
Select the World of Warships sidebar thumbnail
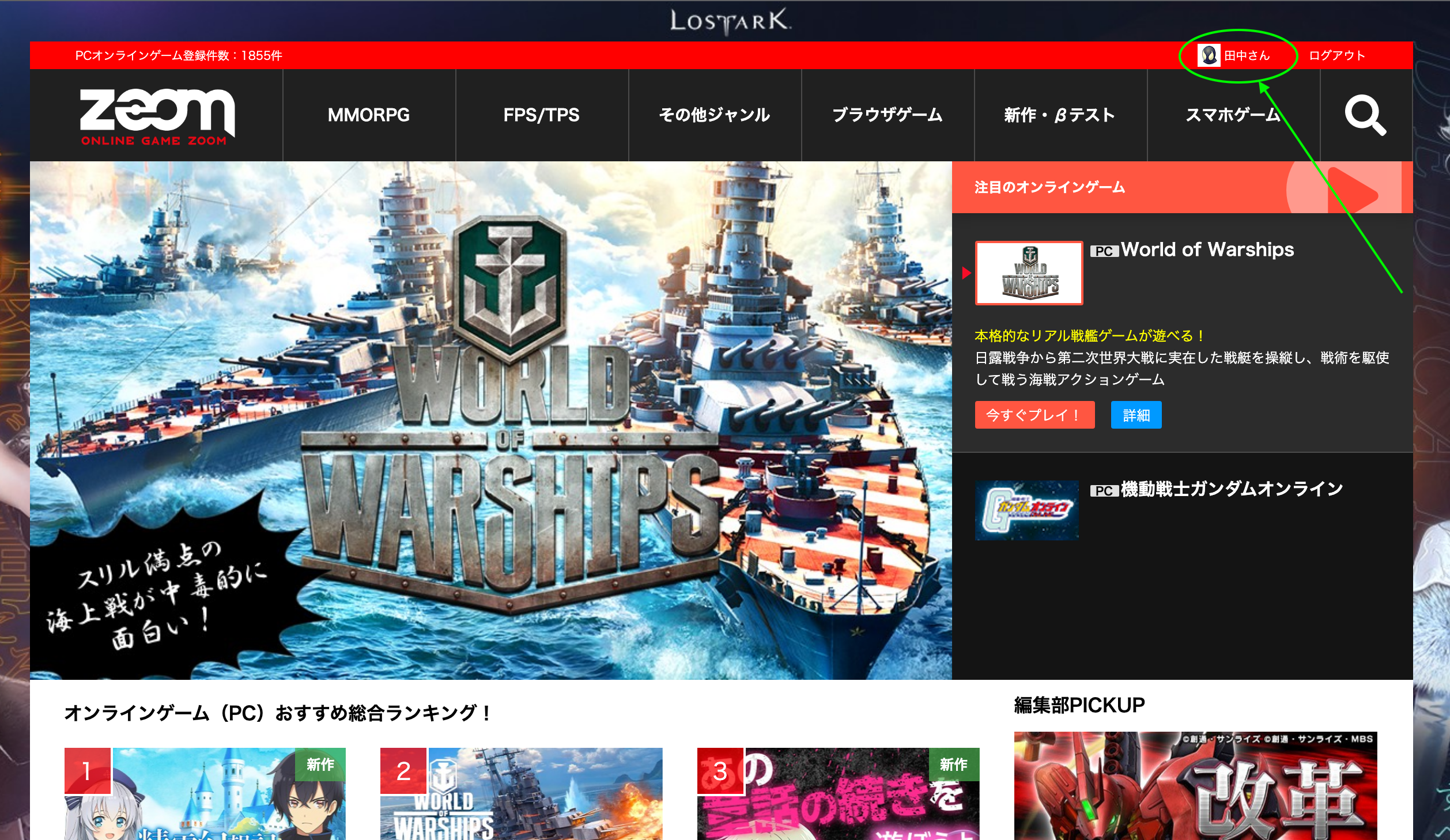1029,273
